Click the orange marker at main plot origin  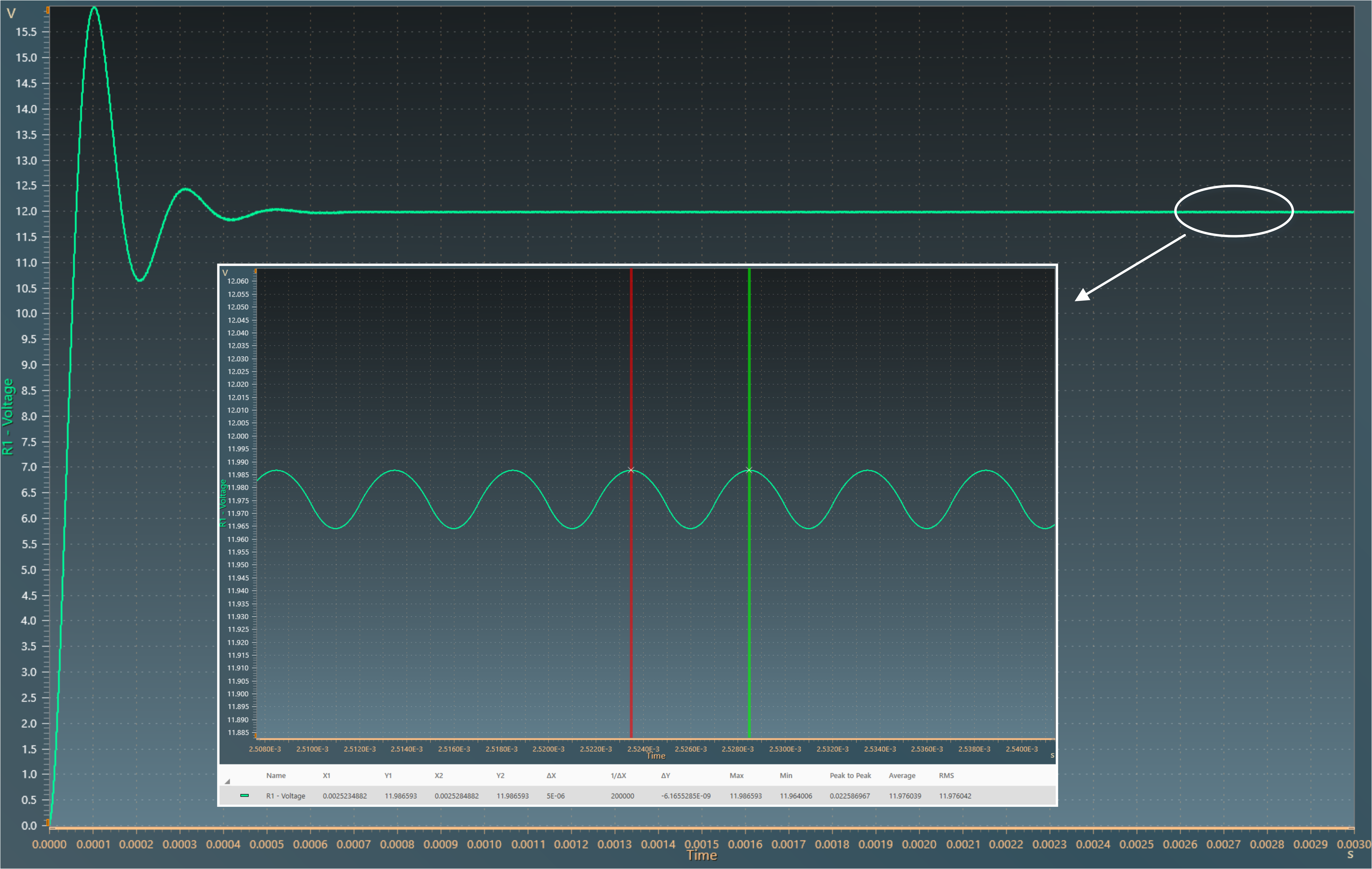click(x=48, y=823)
